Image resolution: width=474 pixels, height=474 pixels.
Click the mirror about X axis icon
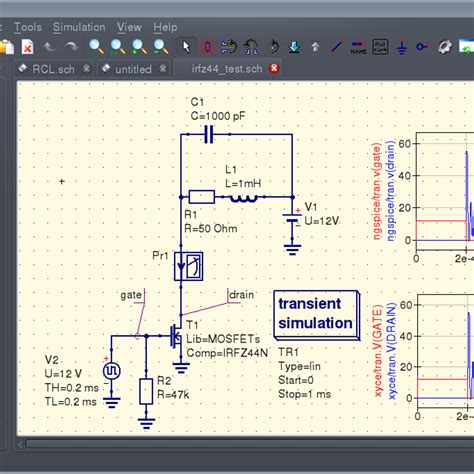pyautogui.click(x=229, y=47)
